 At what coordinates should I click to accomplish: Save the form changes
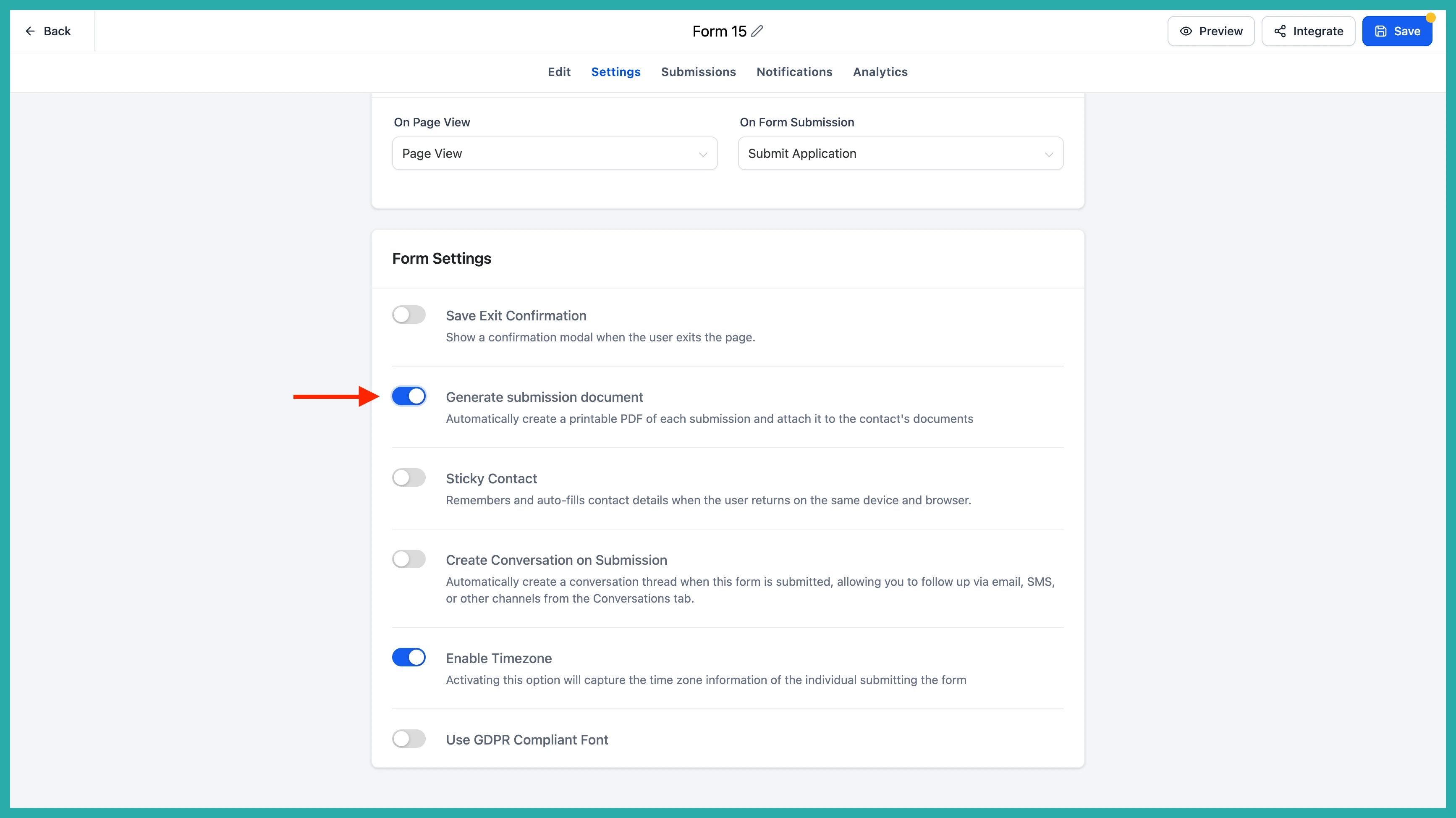point(1397,31)
